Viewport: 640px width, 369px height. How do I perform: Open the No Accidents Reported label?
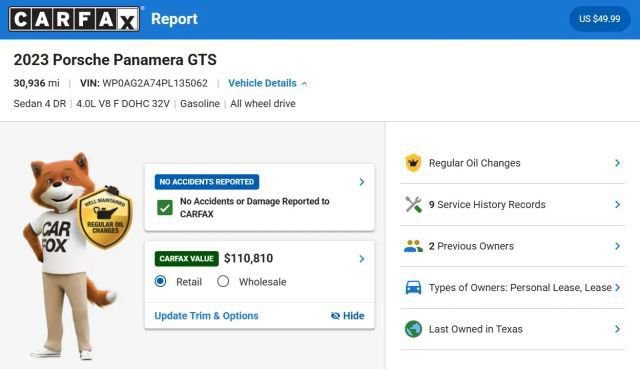point(207,182)
